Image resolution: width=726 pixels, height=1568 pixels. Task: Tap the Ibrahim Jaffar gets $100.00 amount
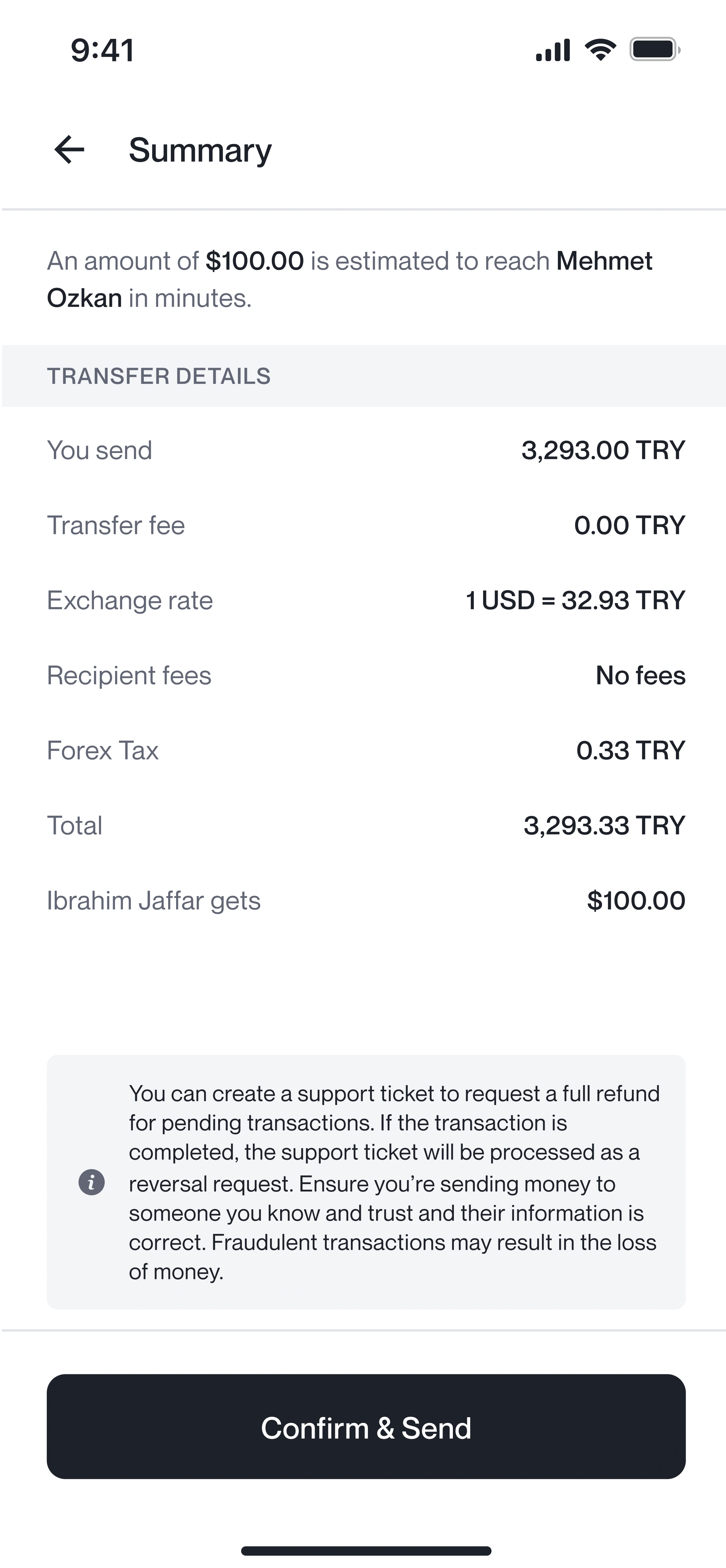[636, 901]
